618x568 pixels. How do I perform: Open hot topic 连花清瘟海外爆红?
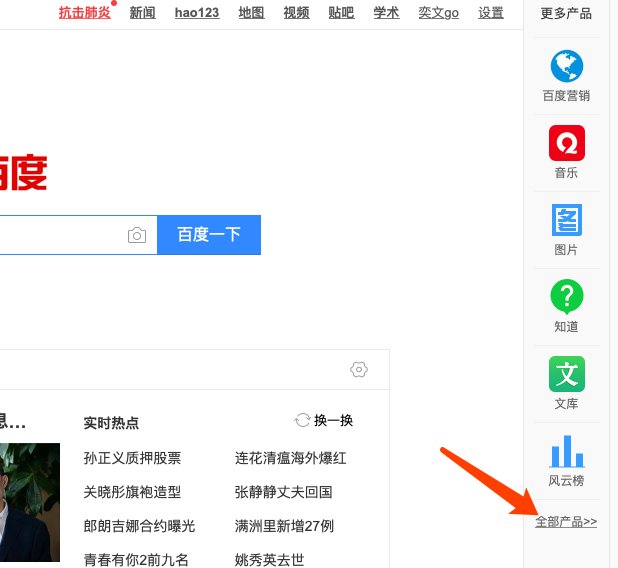(x=290, y=458)
